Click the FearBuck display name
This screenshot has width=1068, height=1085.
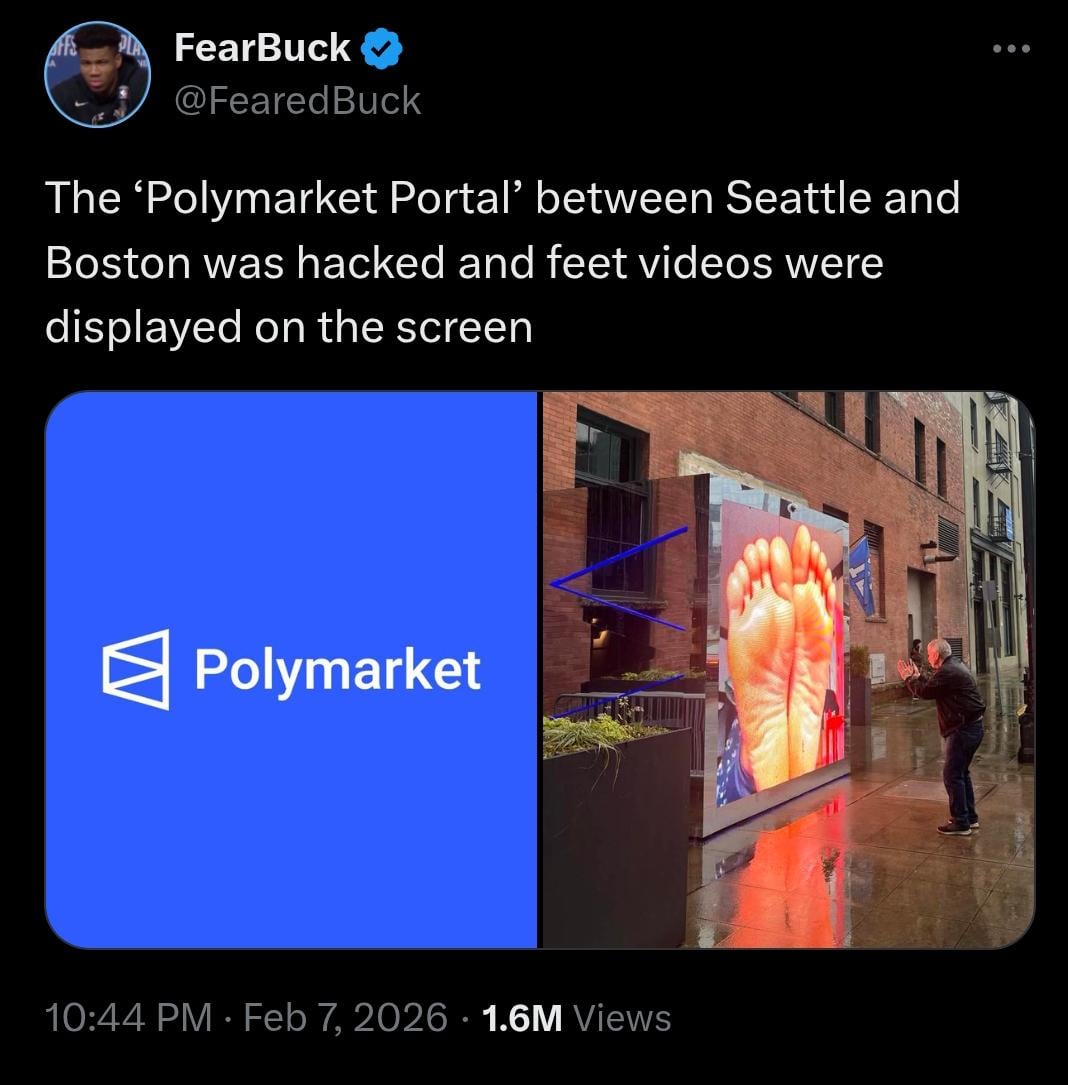point(262,48)
